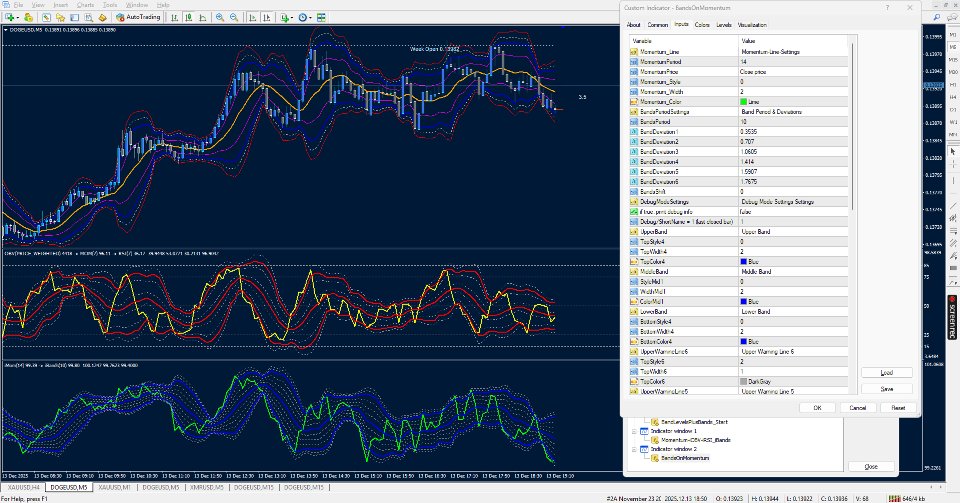This screenshot has height=503, width=960.
Task: Select the cursor arrow tool
Action: point(953,151)
